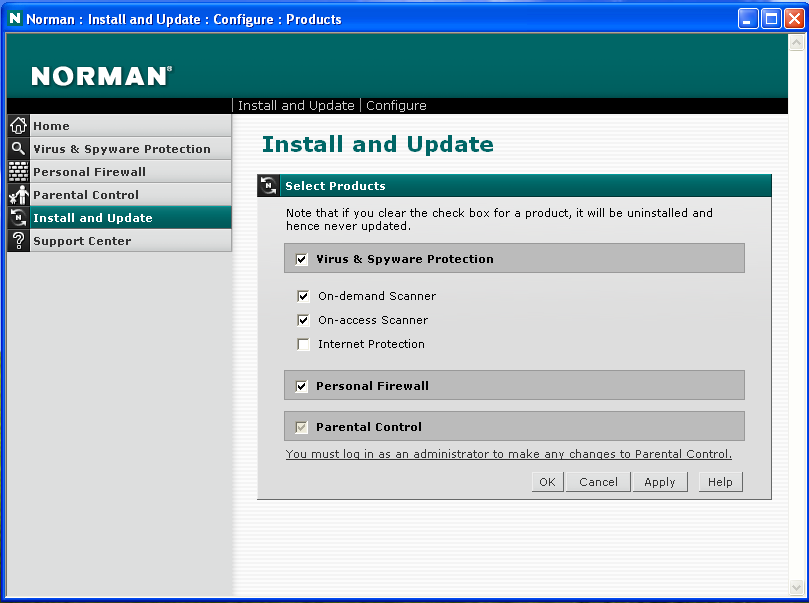
Task: Click the Install and Update sidebar icon
Action: point(18,218)
